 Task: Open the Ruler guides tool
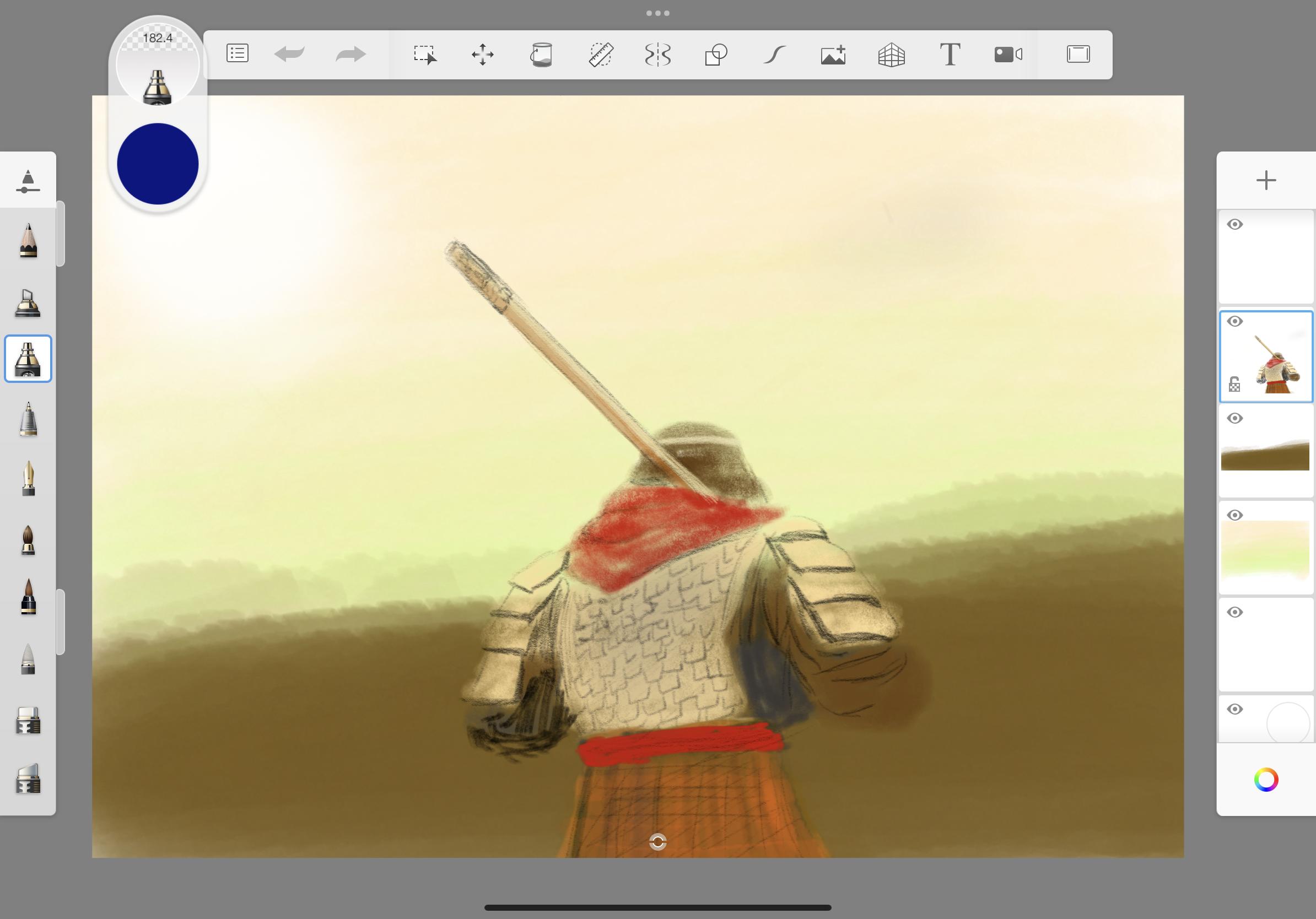tap(600, 55)
